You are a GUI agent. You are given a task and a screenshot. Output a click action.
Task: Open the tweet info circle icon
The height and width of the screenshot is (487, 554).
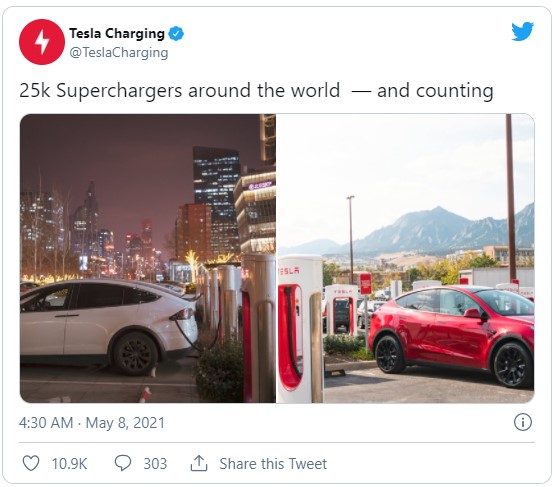pyautogui.click(x=523, y=422)
